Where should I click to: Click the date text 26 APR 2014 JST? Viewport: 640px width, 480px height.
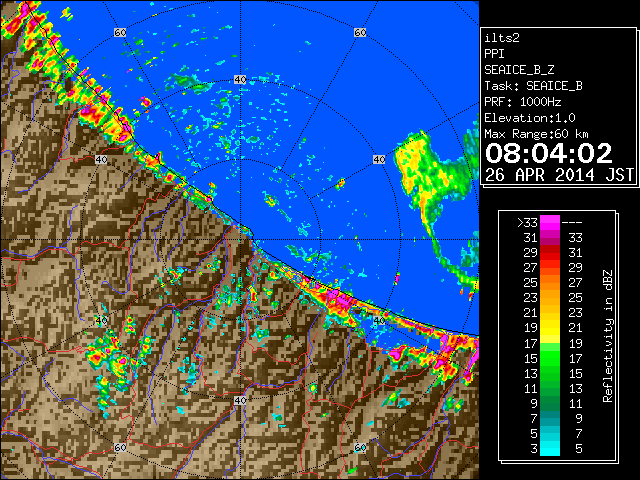point(559,175)
